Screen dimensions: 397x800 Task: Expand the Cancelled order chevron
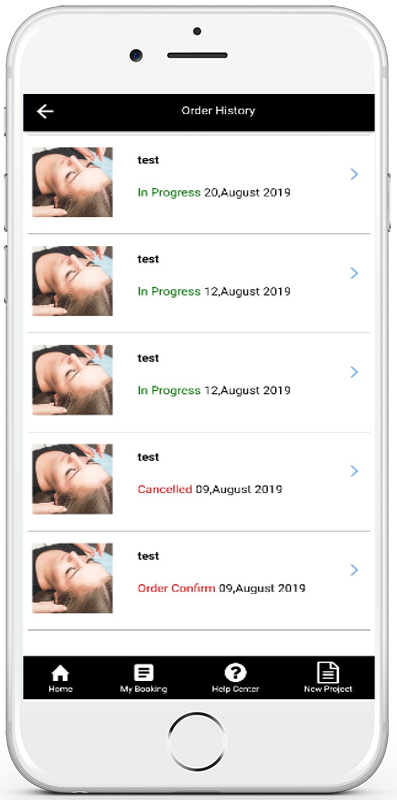354,471
